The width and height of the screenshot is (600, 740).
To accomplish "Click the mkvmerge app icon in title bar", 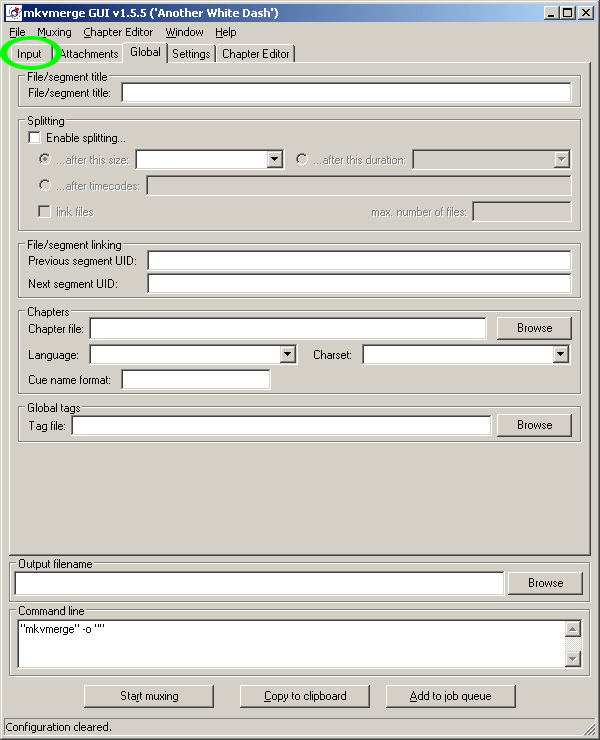I will click(x=14, y=13).
